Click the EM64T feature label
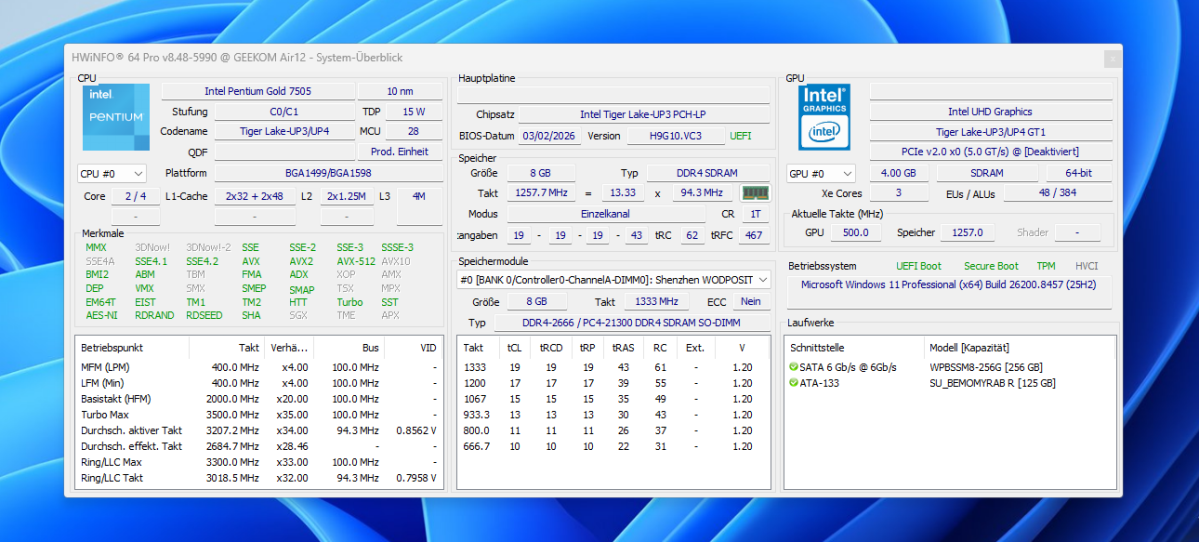This screenshot has width=1199, height=542. (x=100, y=302)
